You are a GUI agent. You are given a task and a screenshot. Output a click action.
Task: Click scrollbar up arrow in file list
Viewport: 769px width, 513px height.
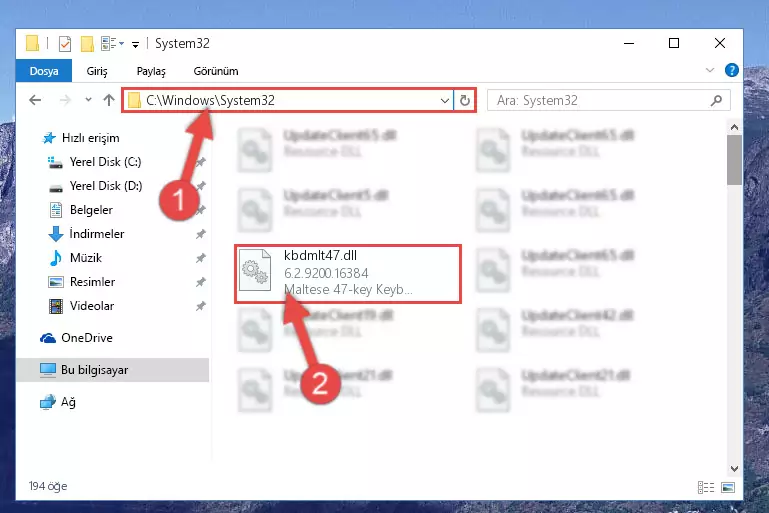click(734, 128)
